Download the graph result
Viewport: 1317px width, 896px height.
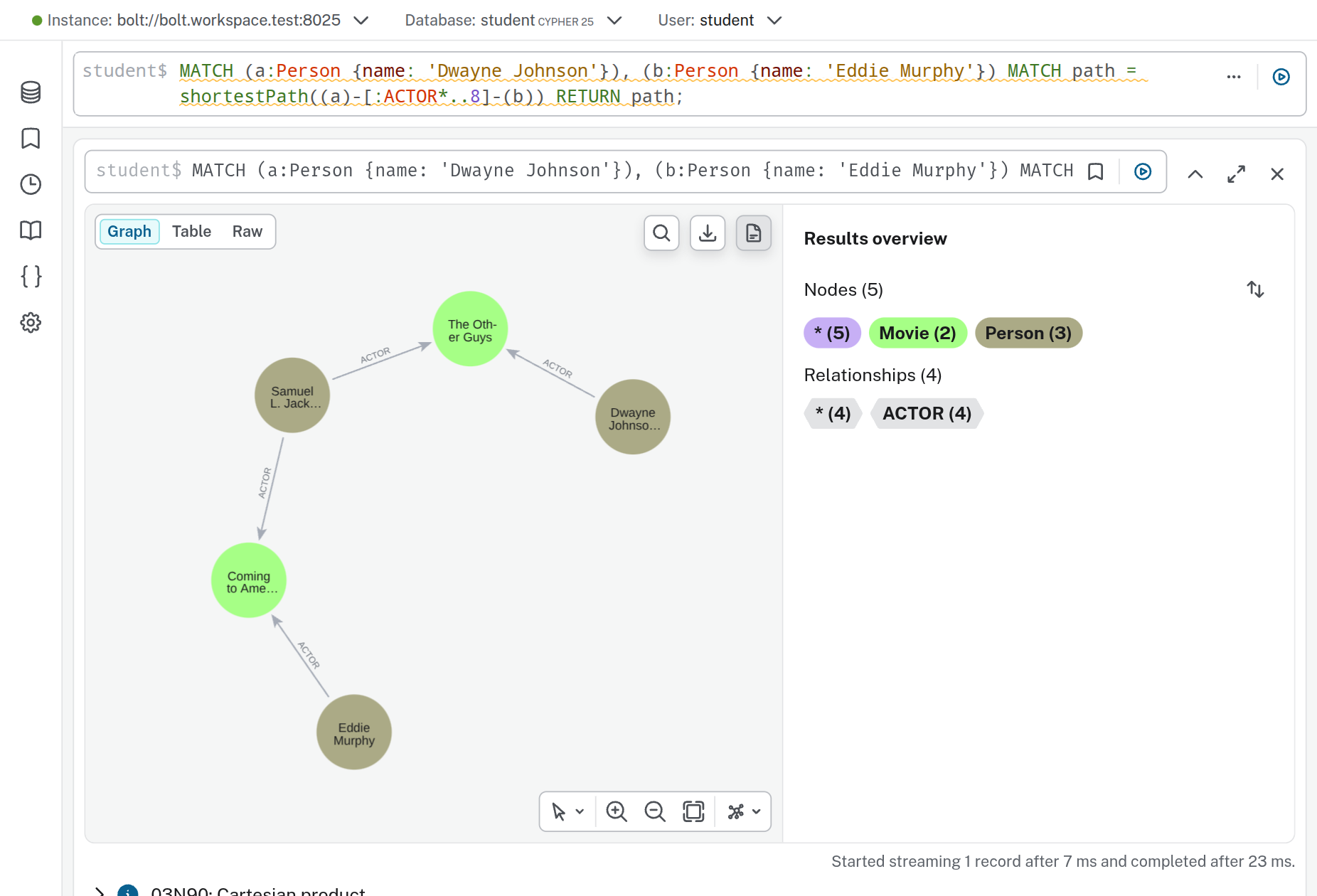(x=708, y=233)
